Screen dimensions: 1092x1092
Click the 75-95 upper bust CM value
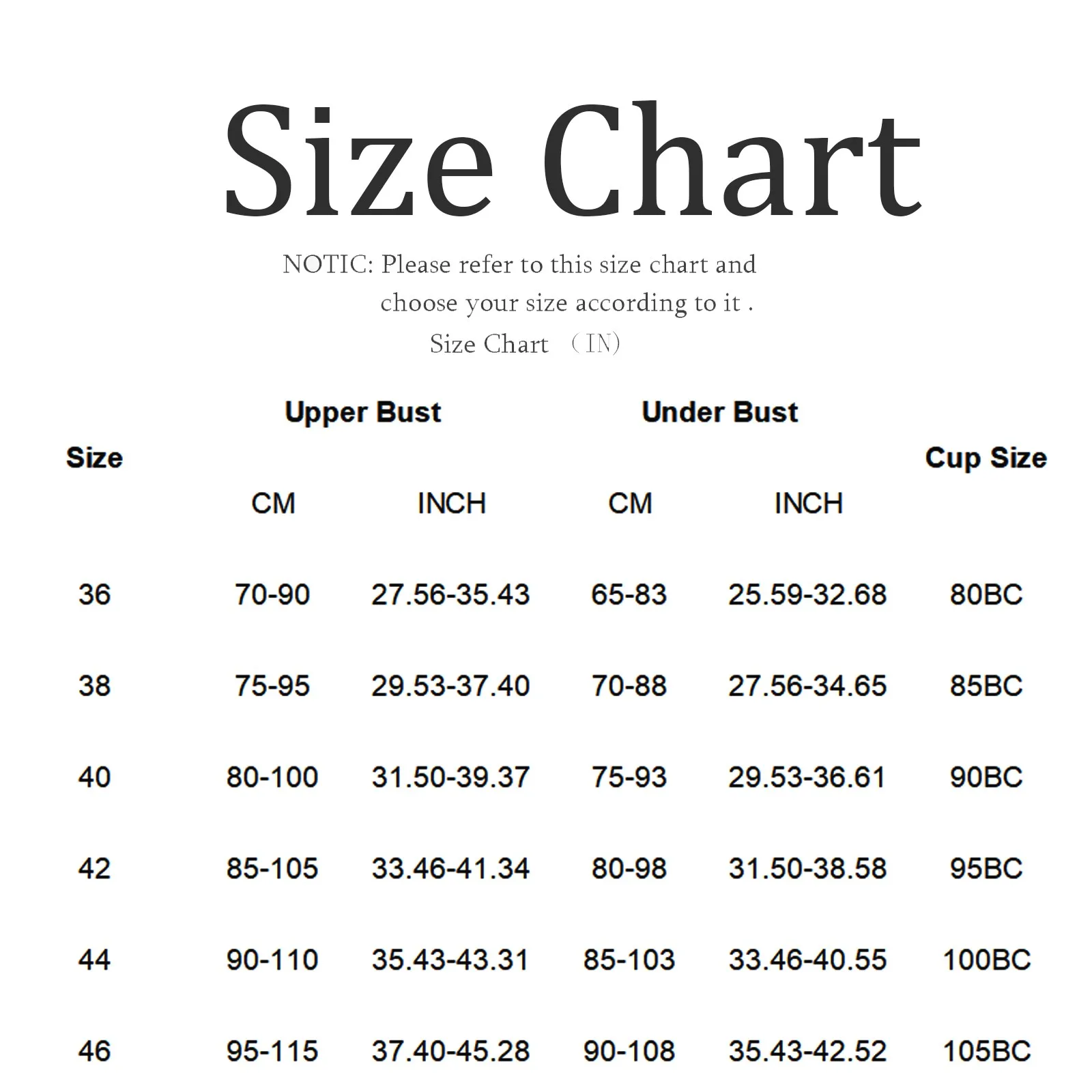[272, 686]
